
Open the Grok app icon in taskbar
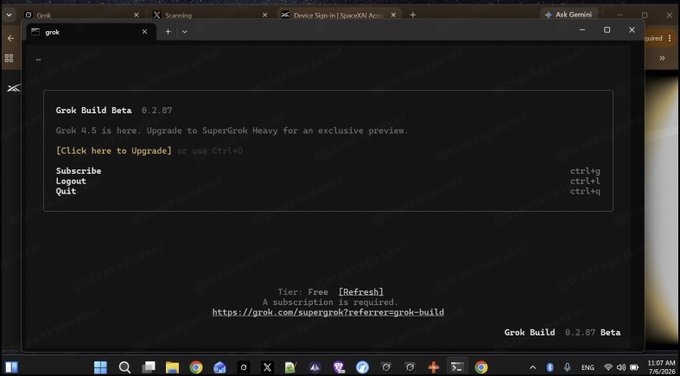243,367
